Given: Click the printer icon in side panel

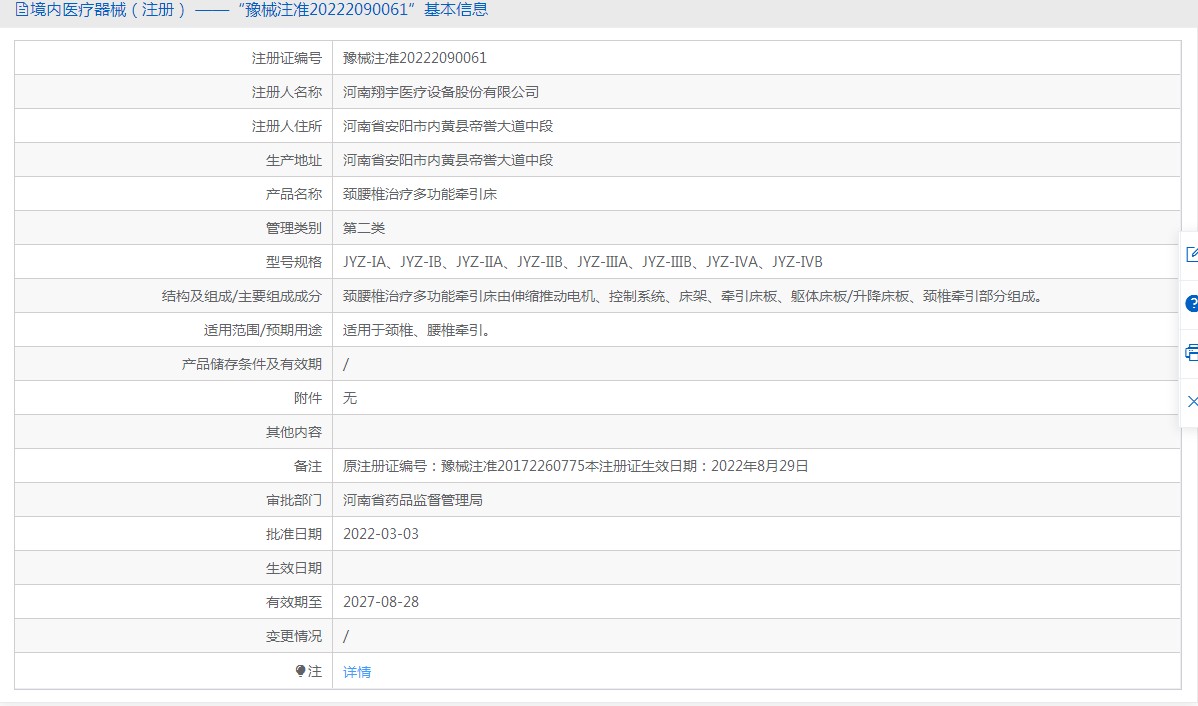Looking at the screenshot, I should click(x=1192, y=352).
